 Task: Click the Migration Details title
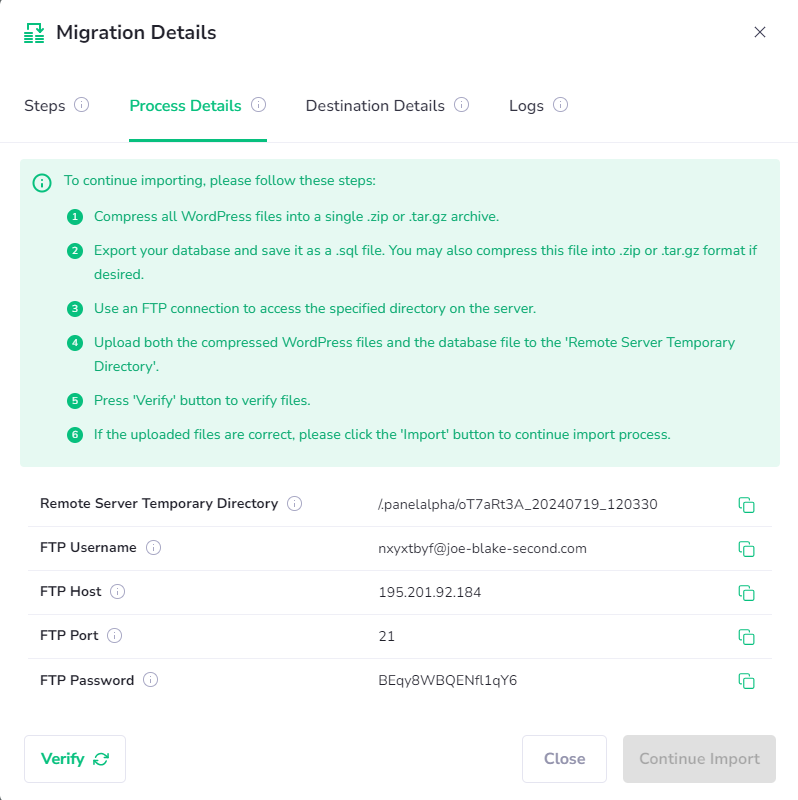coord(136,33)
